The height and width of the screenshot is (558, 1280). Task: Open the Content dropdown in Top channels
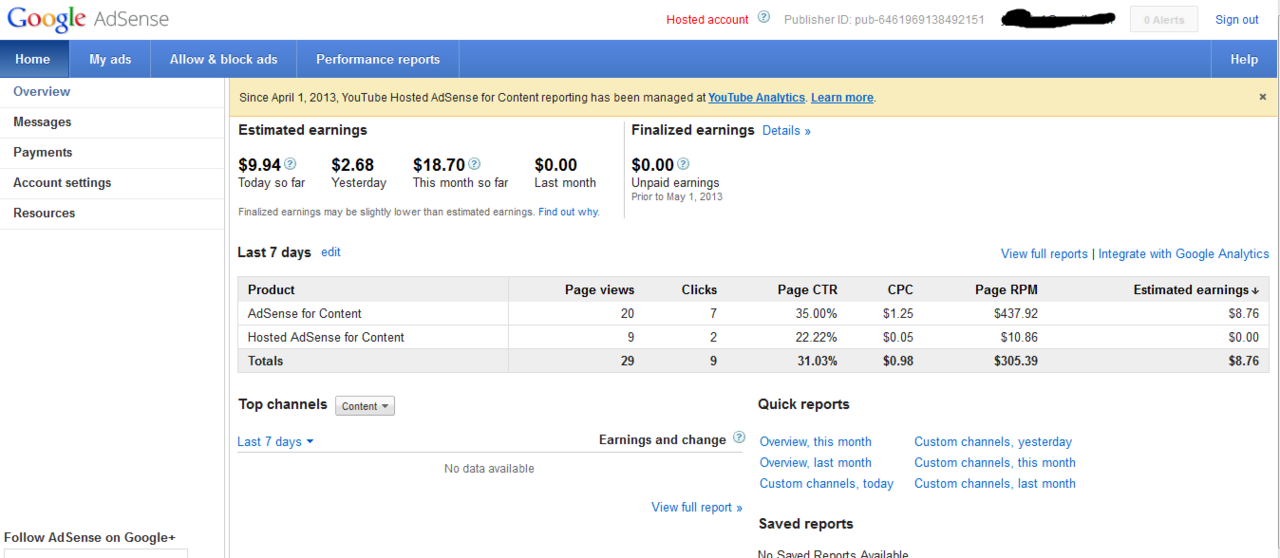[x=365, y=406]
